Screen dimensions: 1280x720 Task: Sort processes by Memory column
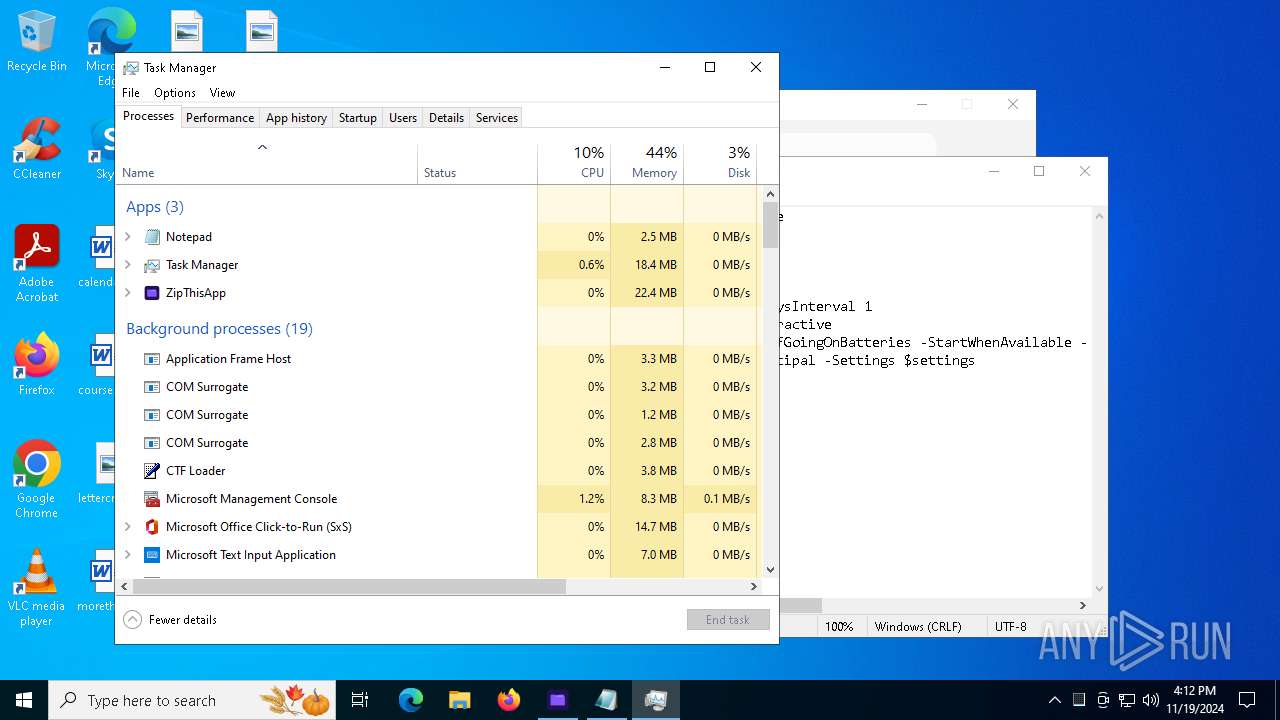click(647, 164)
